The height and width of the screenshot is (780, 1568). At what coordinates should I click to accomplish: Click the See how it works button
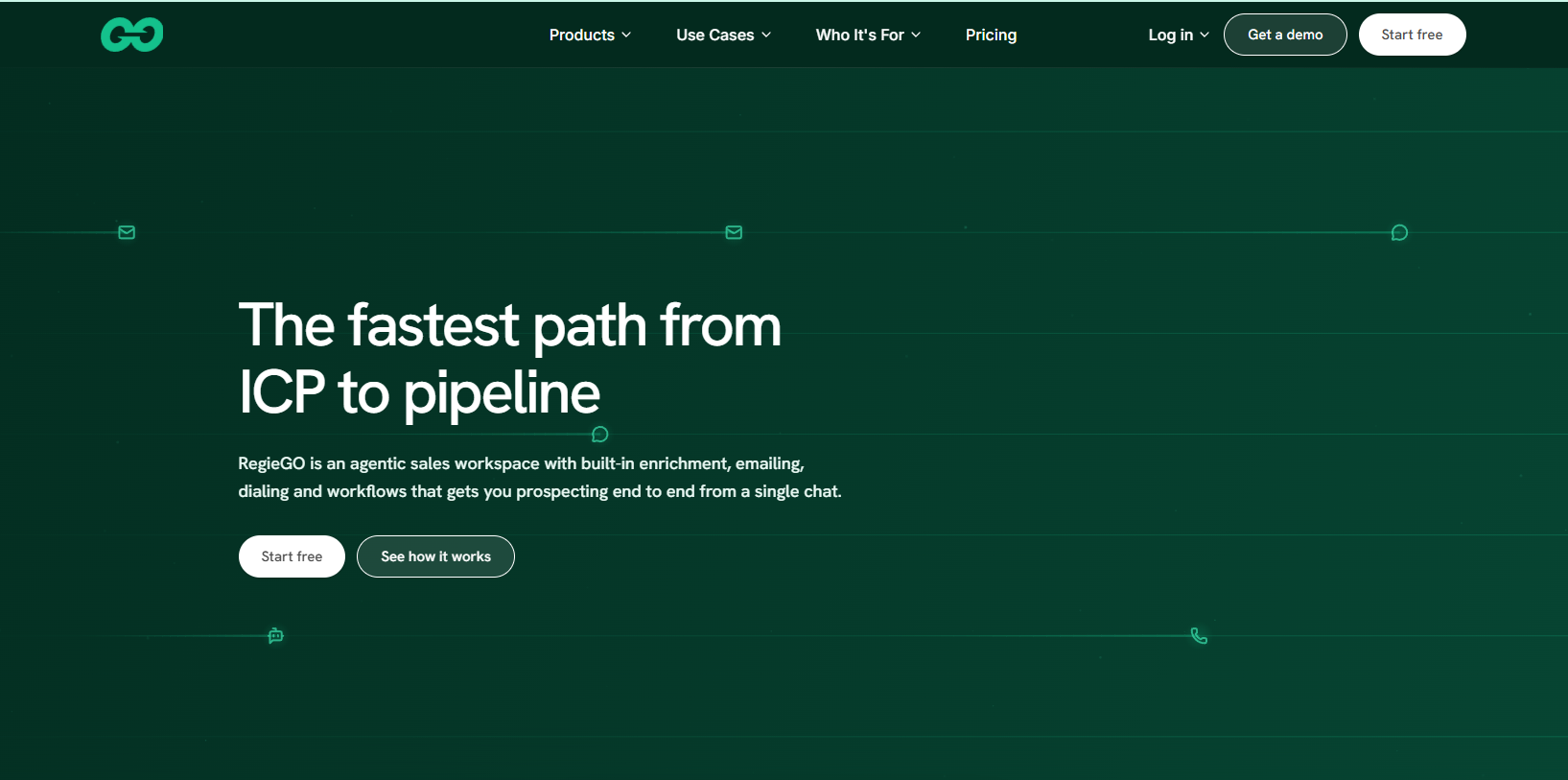point(435,556)
